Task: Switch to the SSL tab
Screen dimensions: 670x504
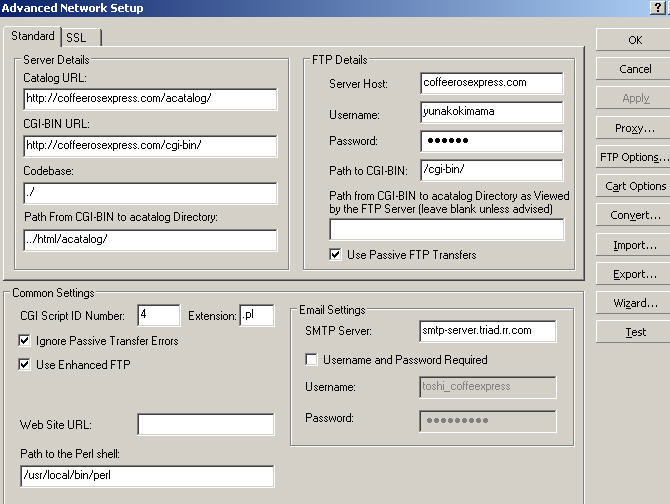Action: coord(77,38)
